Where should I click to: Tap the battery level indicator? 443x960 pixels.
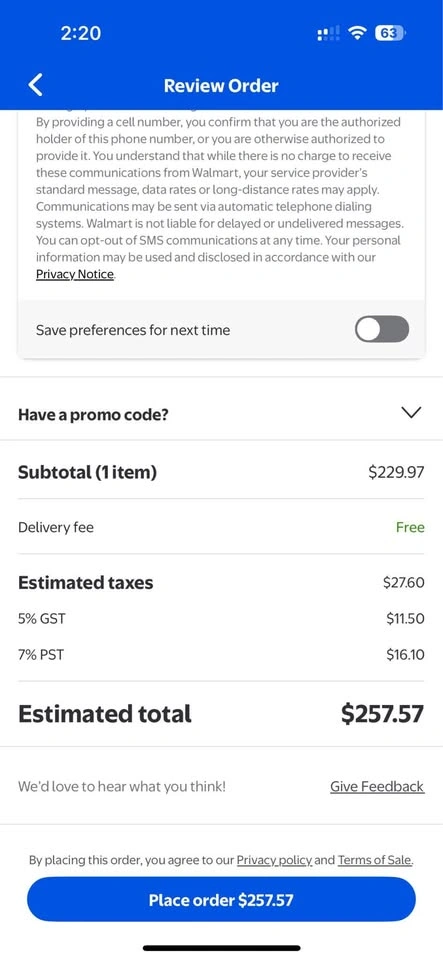pos(390,34)
